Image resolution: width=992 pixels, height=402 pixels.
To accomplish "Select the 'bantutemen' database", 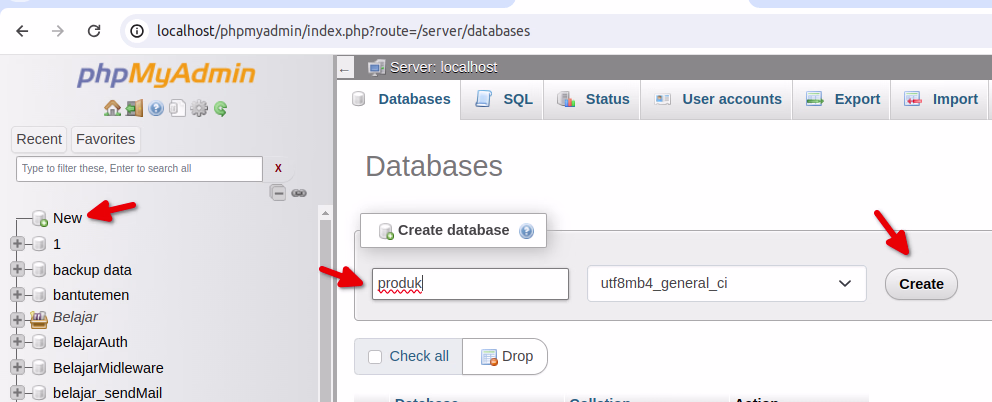I will click(91, 295).
